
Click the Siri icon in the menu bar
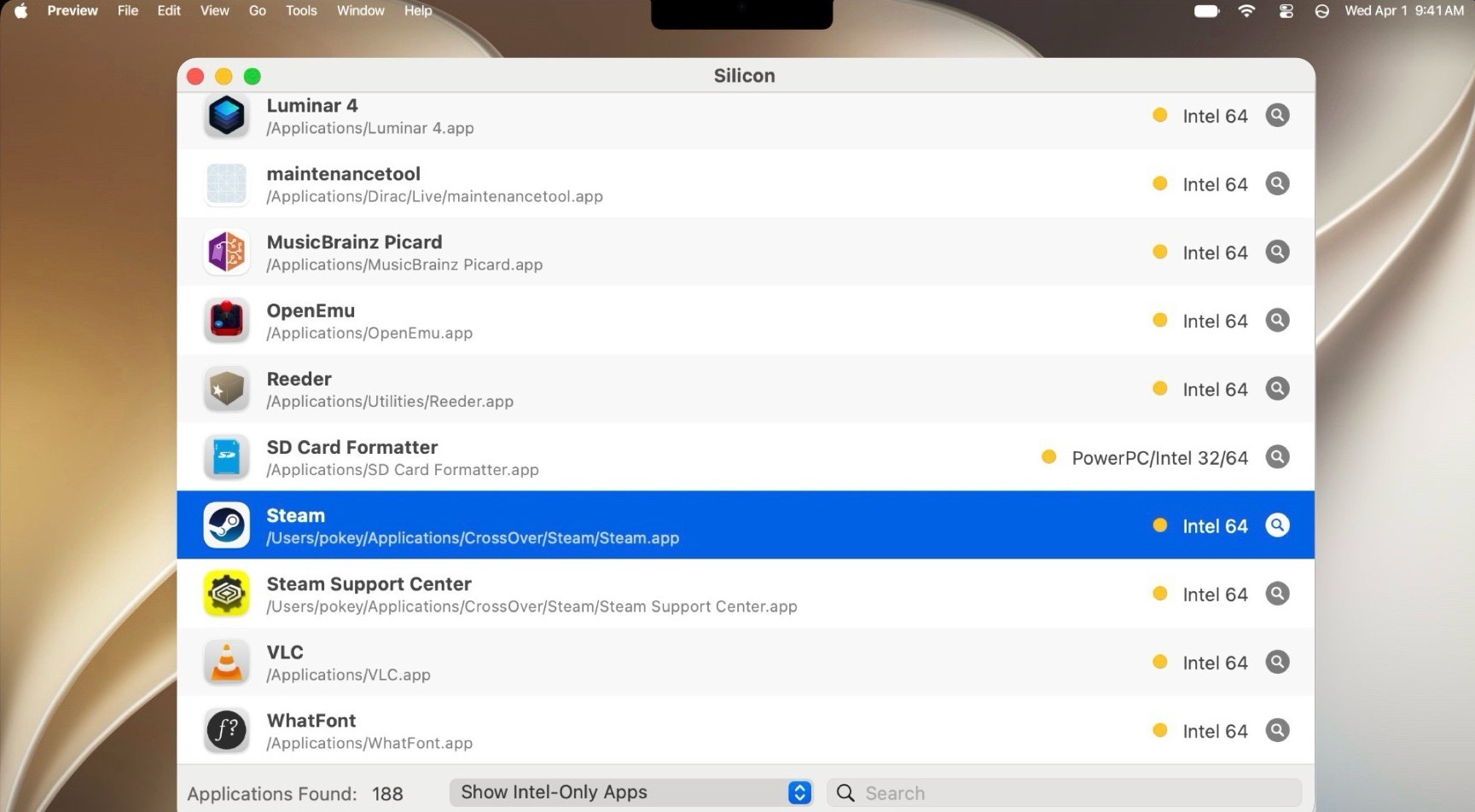click(x=1321, y=11)
